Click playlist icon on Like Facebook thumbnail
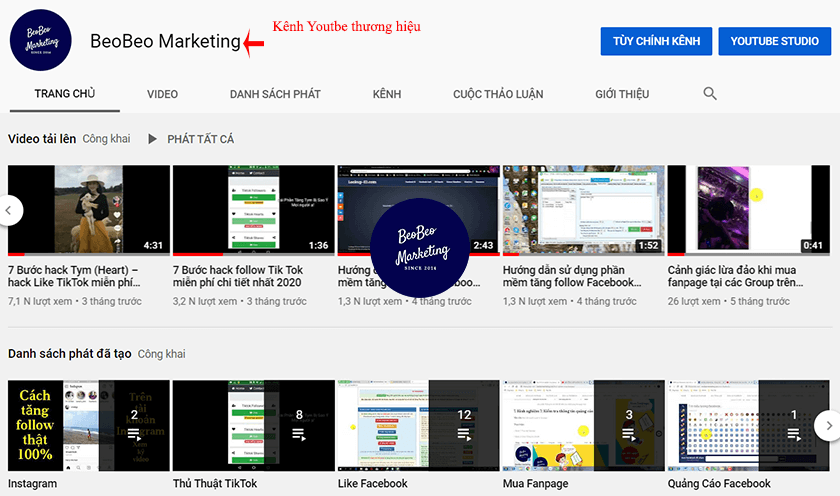The width and height of the screenshot is (840, 496). [x=464, y=435]
